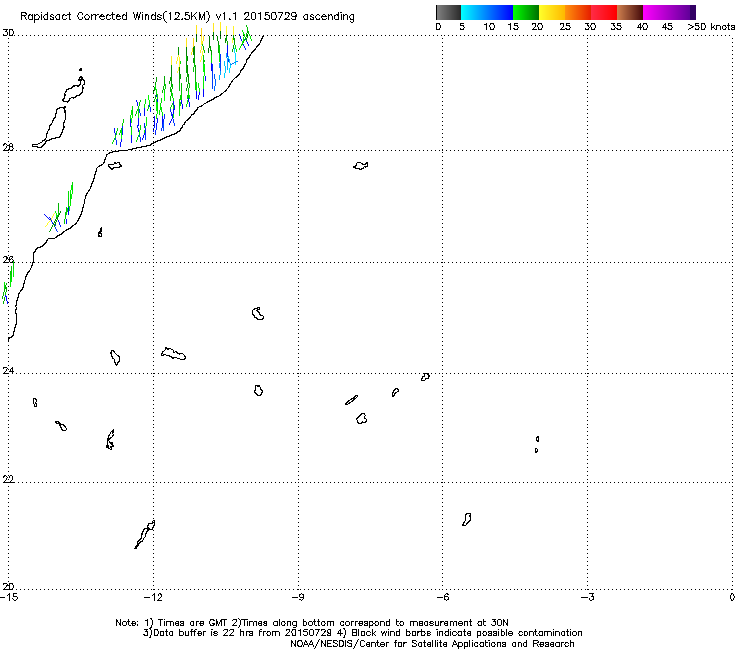740x650 pixels.
Task: Click the green 15-20 knots color band
Action: (526, 12)
